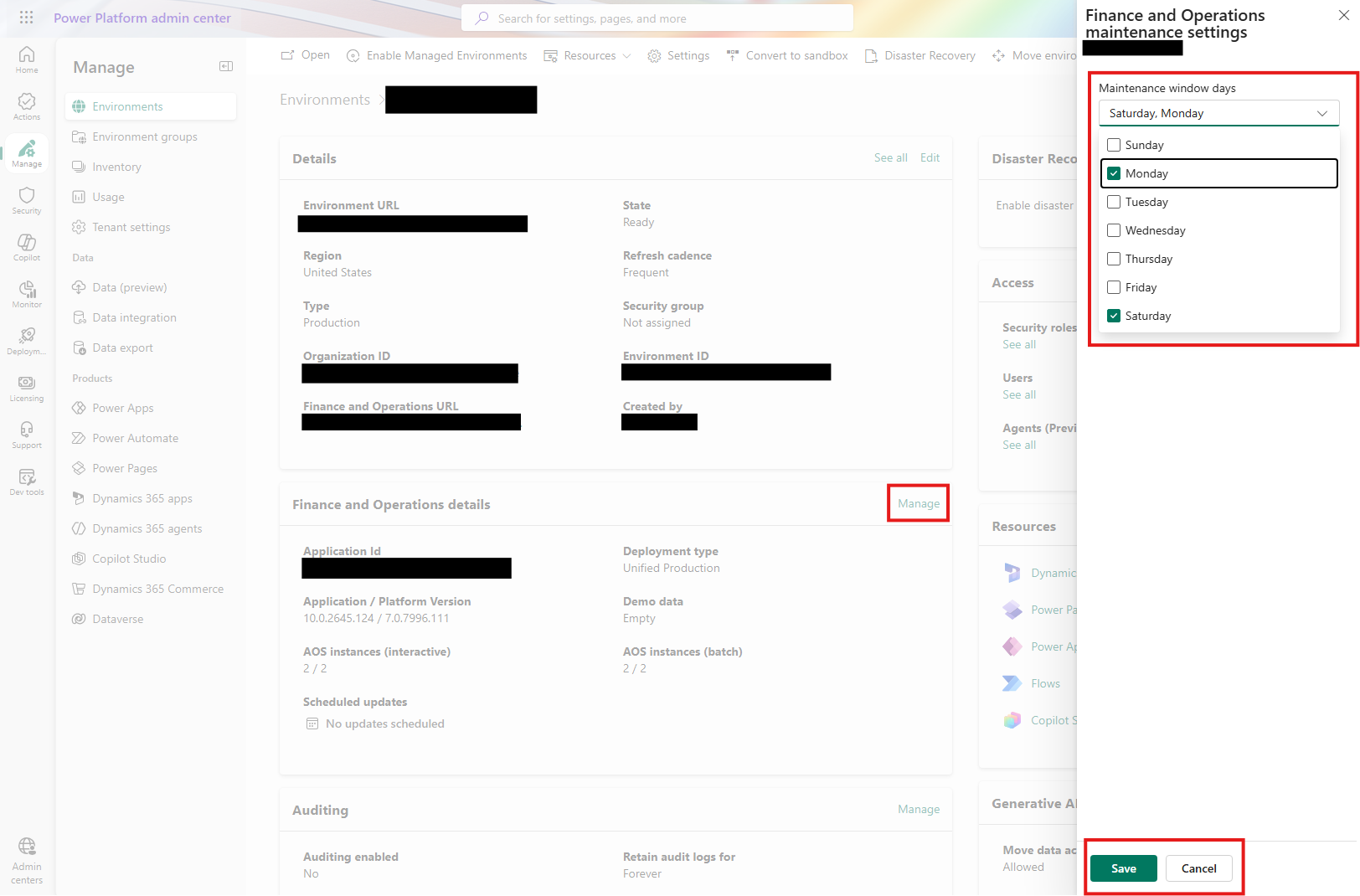Screen dimensions: 1360x896
Task: Click Power Platform admin center title
Action: click(x=142, y=18)
